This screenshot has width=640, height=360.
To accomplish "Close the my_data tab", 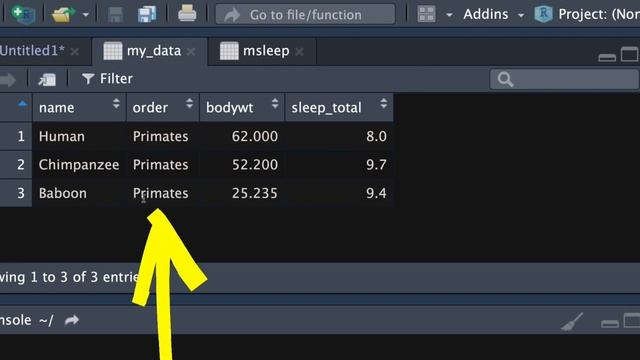I will (191, 52).
